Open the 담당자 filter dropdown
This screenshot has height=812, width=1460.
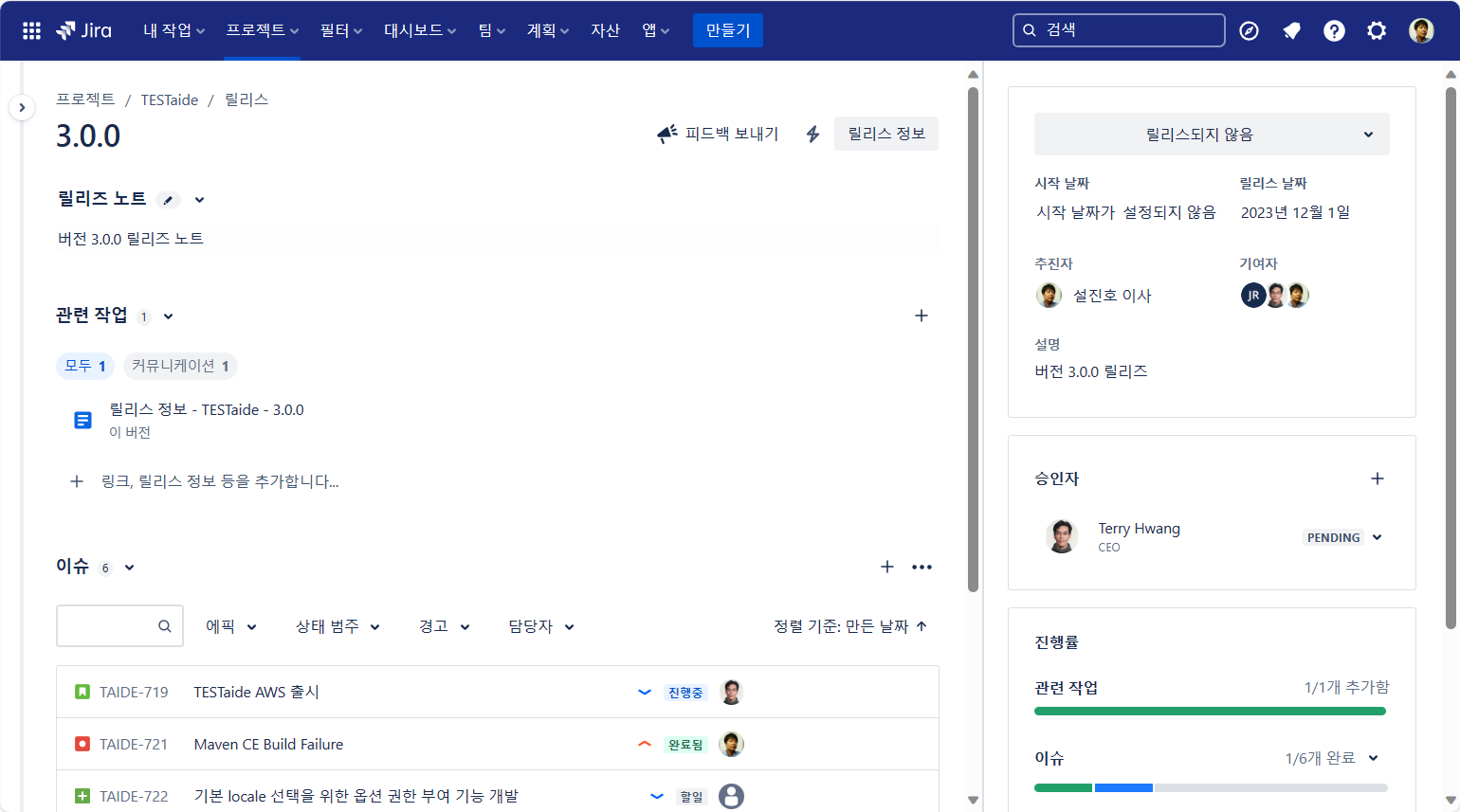coord(541,626)
